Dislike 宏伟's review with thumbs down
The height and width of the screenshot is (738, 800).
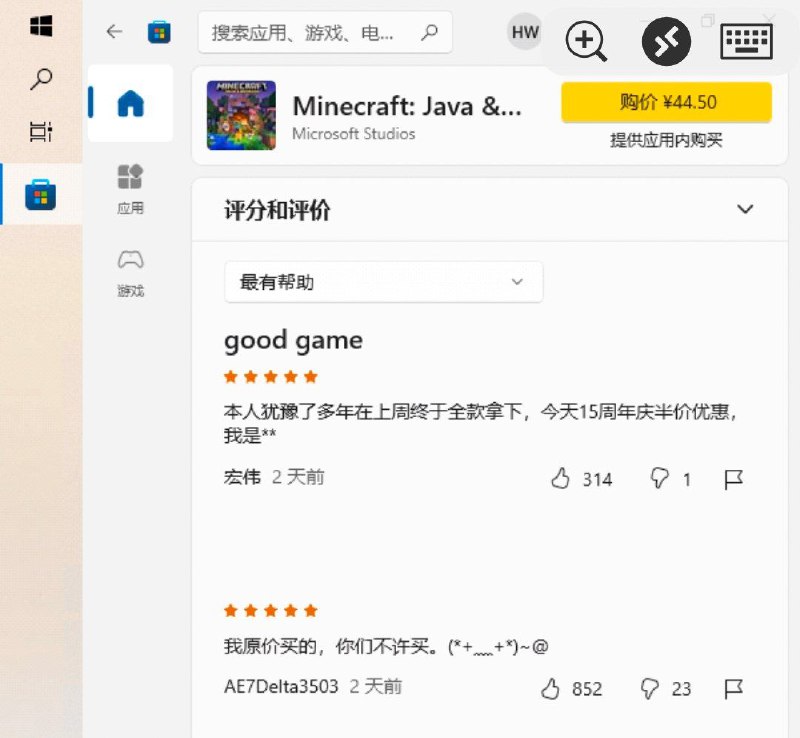coord(659,479)
